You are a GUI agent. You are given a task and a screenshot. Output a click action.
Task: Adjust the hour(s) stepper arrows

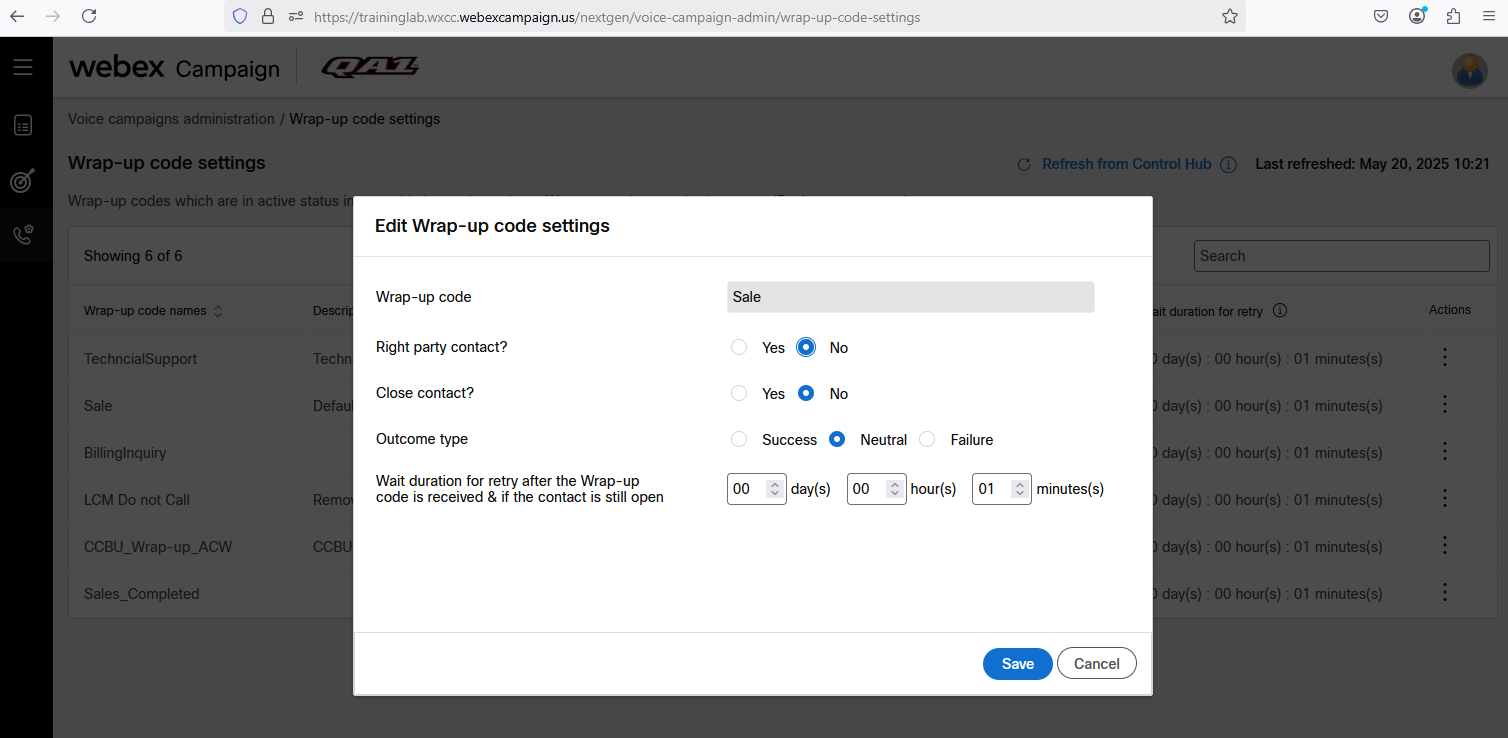894,489
